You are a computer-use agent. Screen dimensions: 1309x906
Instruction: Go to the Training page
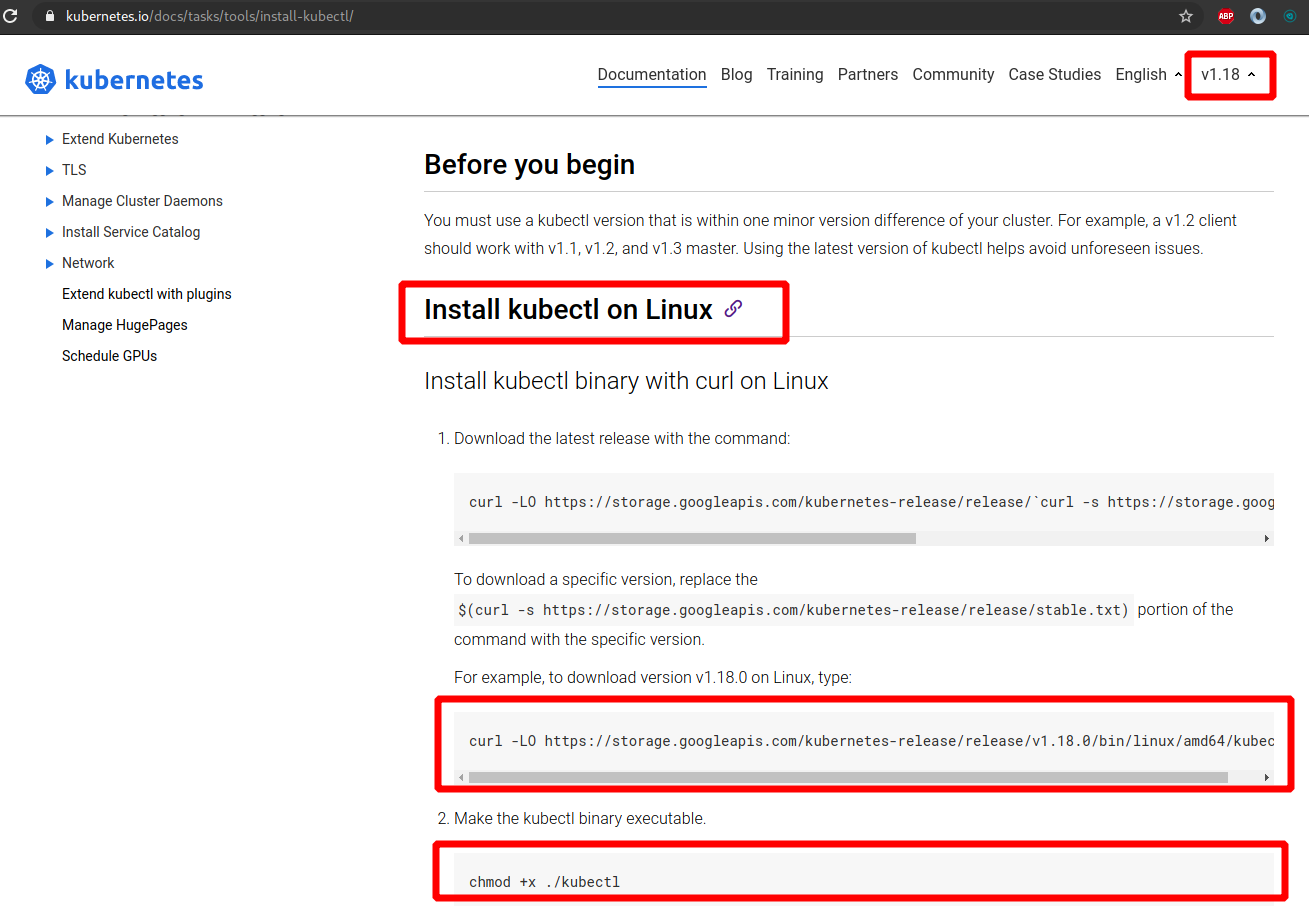click(795, 75)
